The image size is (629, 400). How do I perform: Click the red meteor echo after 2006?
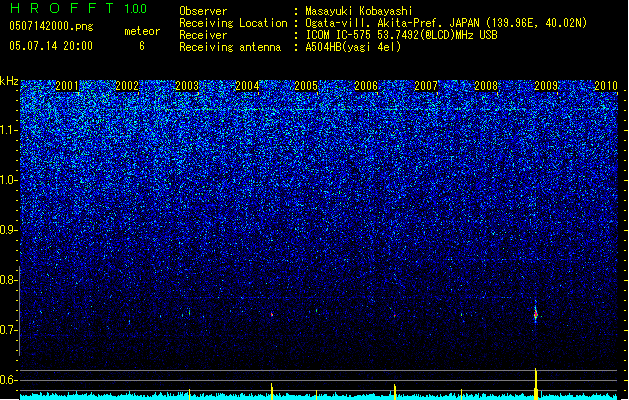point(395,316)
